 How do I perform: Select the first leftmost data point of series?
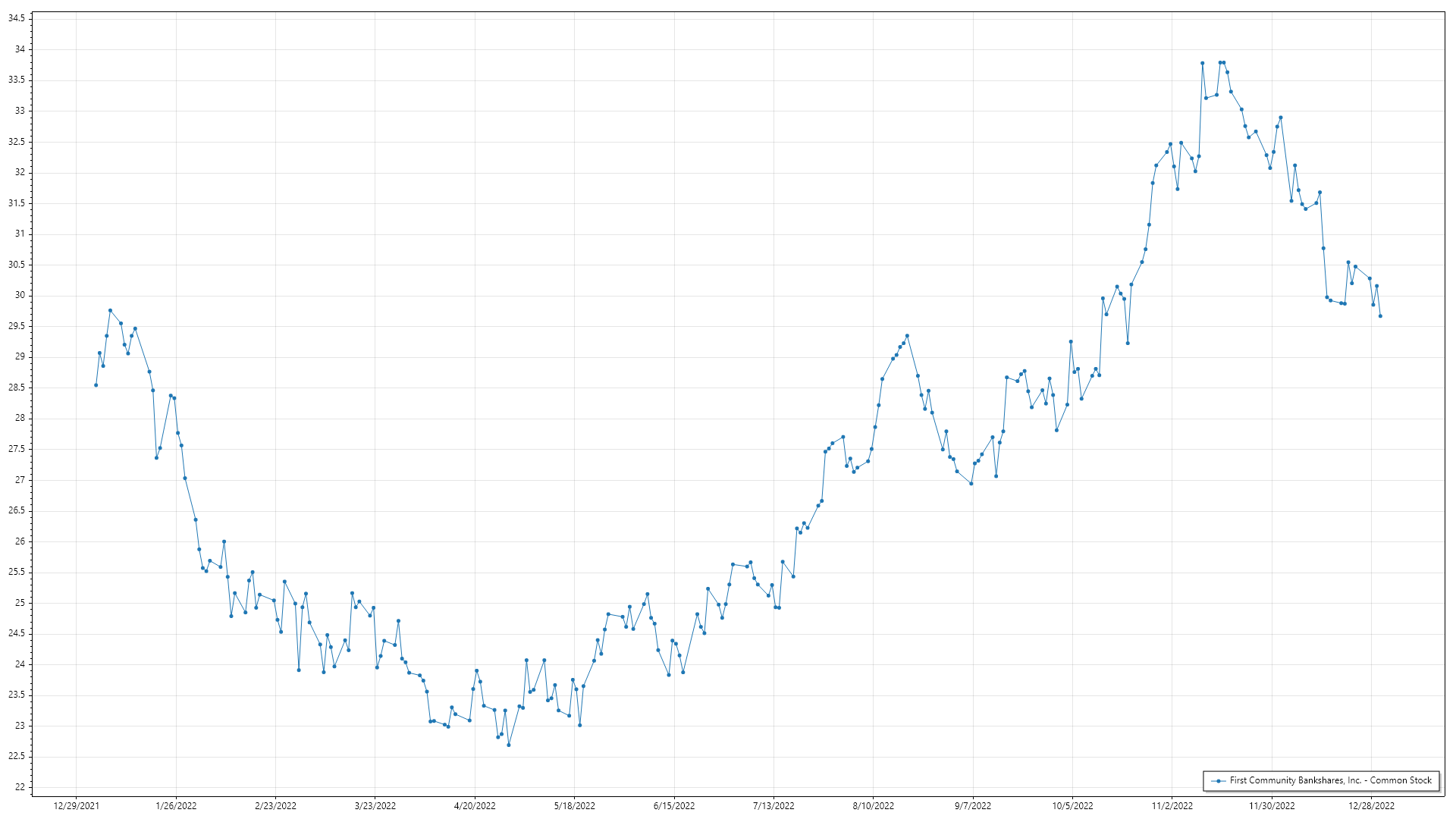click(x=96, y=385)
